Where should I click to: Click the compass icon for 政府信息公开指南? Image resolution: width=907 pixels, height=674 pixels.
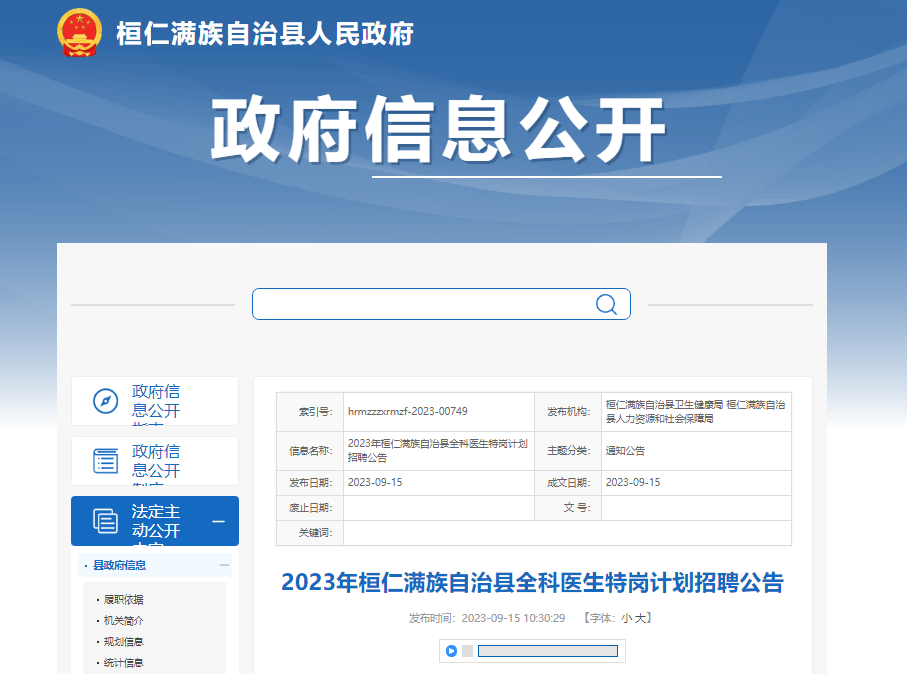[x=105, y=401]
